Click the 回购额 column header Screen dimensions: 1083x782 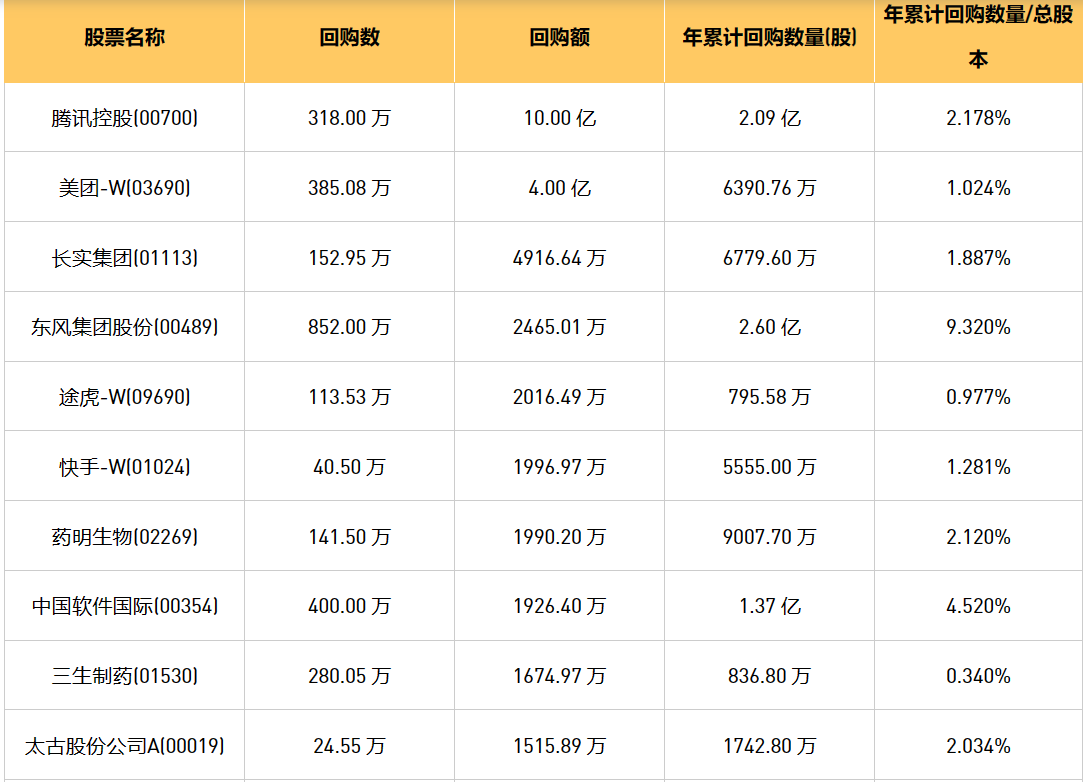[559, 38]
